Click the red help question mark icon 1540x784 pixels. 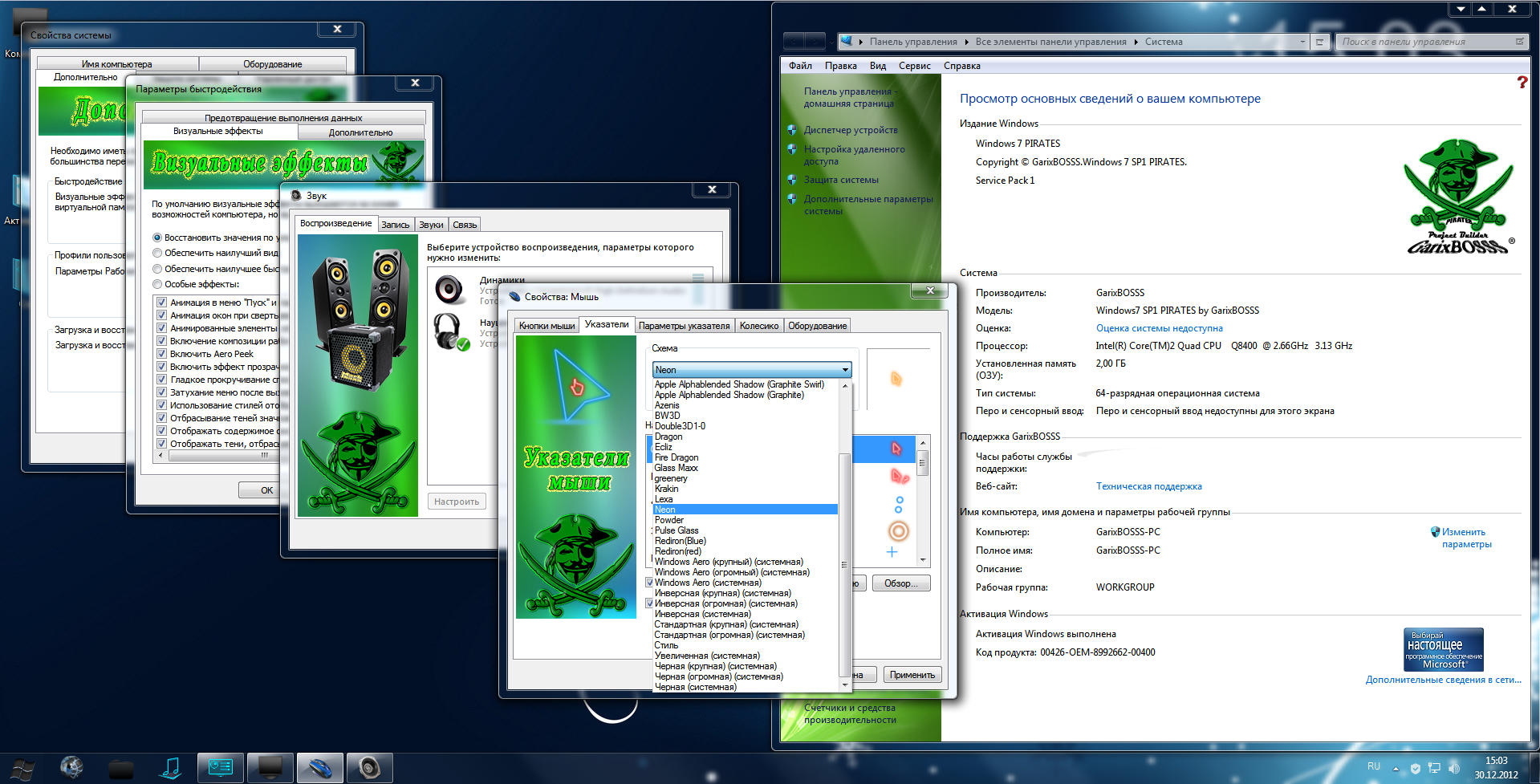[x=1522, y=83]
